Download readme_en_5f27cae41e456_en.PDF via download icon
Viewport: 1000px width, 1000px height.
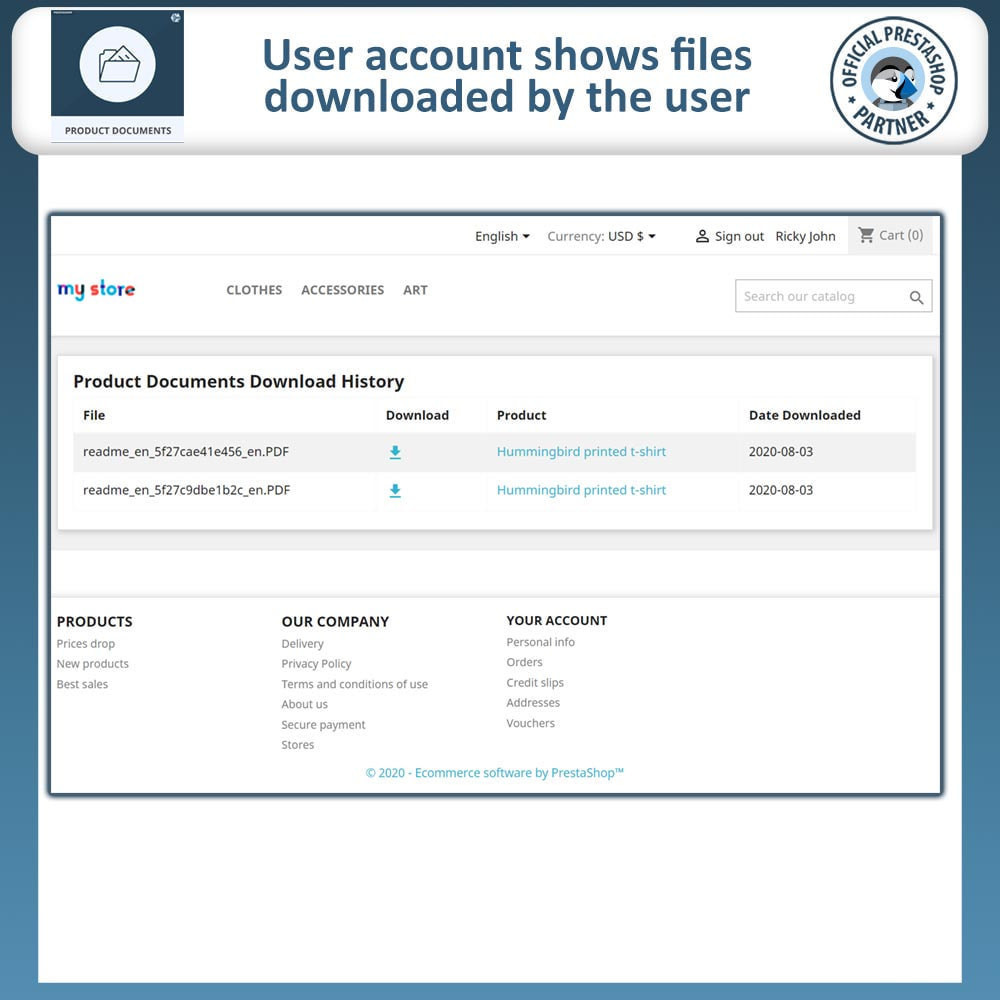click(395, 452)
